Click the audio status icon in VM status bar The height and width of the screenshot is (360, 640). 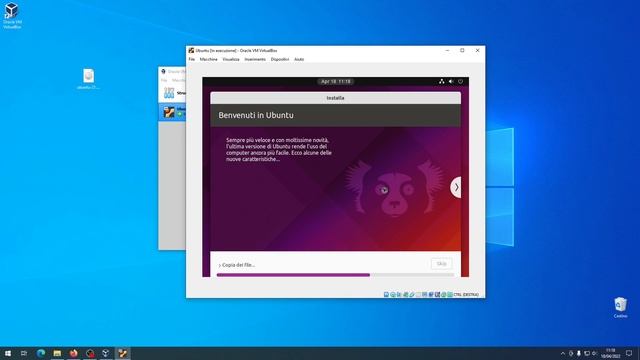399,294
